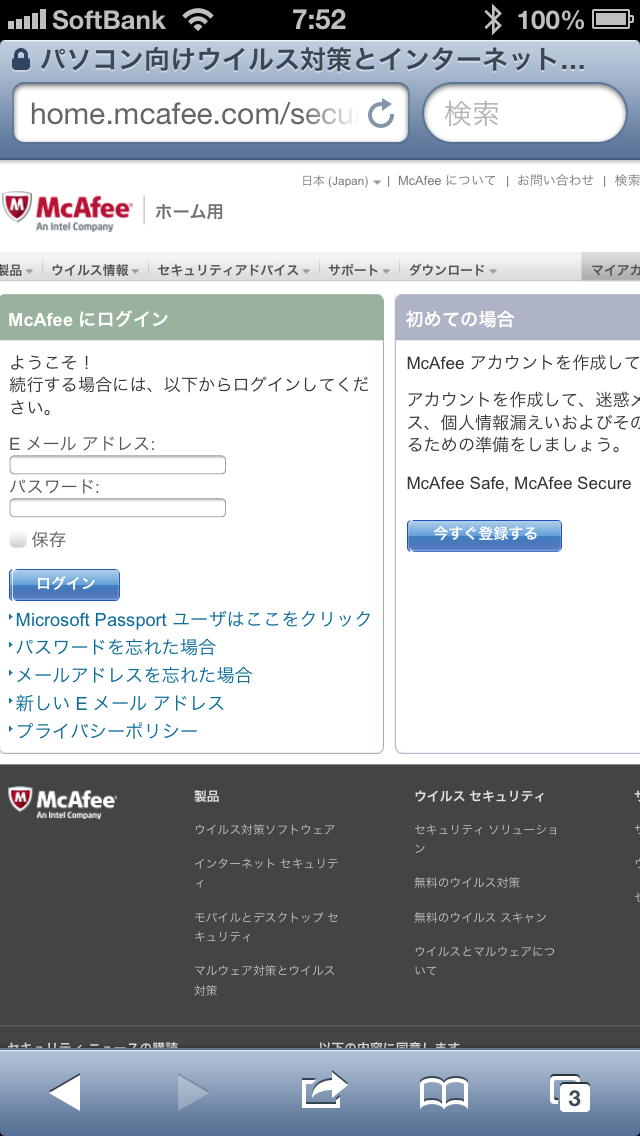640x1136 pixels.
Task: Open footer 無料のウイルス対策 link
Action: coord(467,882)
